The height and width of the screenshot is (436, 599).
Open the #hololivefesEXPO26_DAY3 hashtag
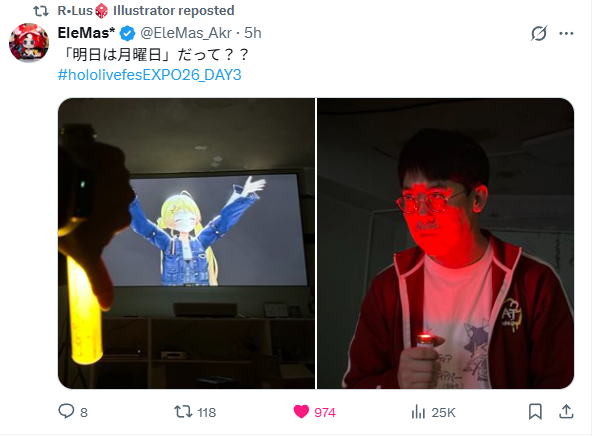[149, 75]
